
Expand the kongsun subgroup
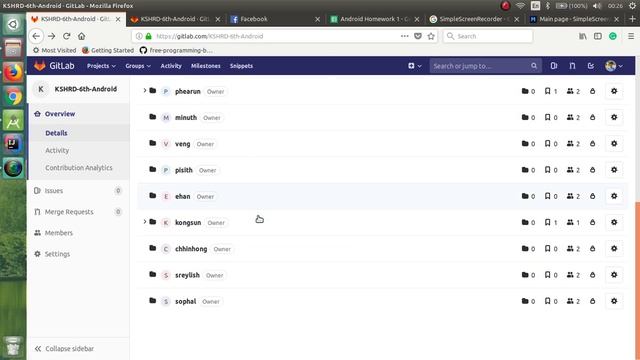click(x=144, y=222)
